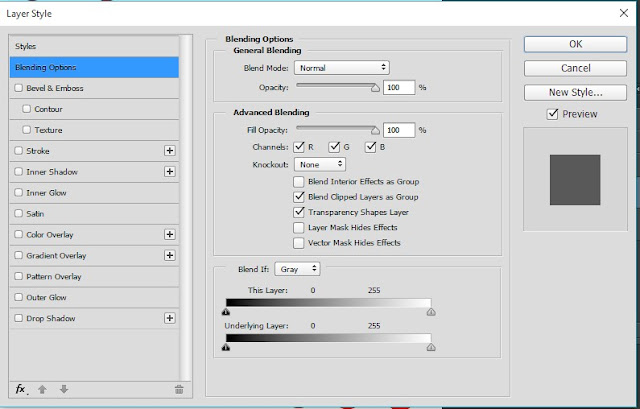The height and width of the screenshot is (409, 640).
Task: Add another Color Overlay with the plus icon
Action: coord(170,234)
